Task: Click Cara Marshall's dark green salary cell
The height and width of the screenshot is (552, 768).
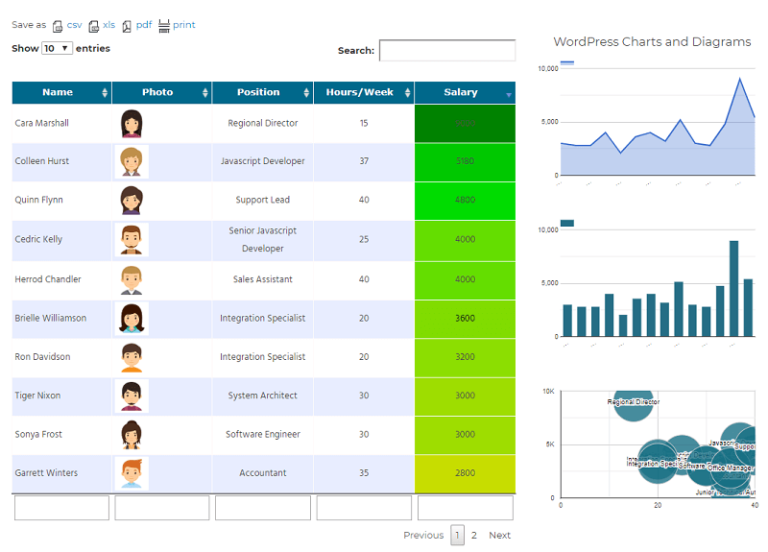Action: 465,123
